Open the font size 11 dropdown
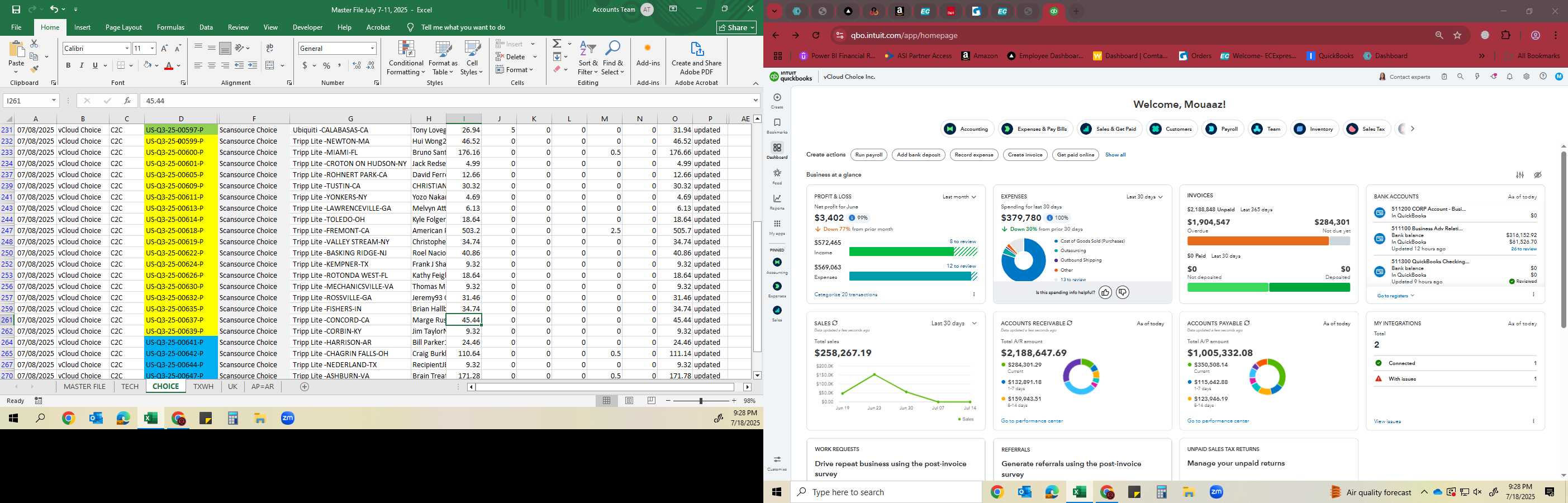The height and width of the screenshot is (503, 1568). pos(152,48)
